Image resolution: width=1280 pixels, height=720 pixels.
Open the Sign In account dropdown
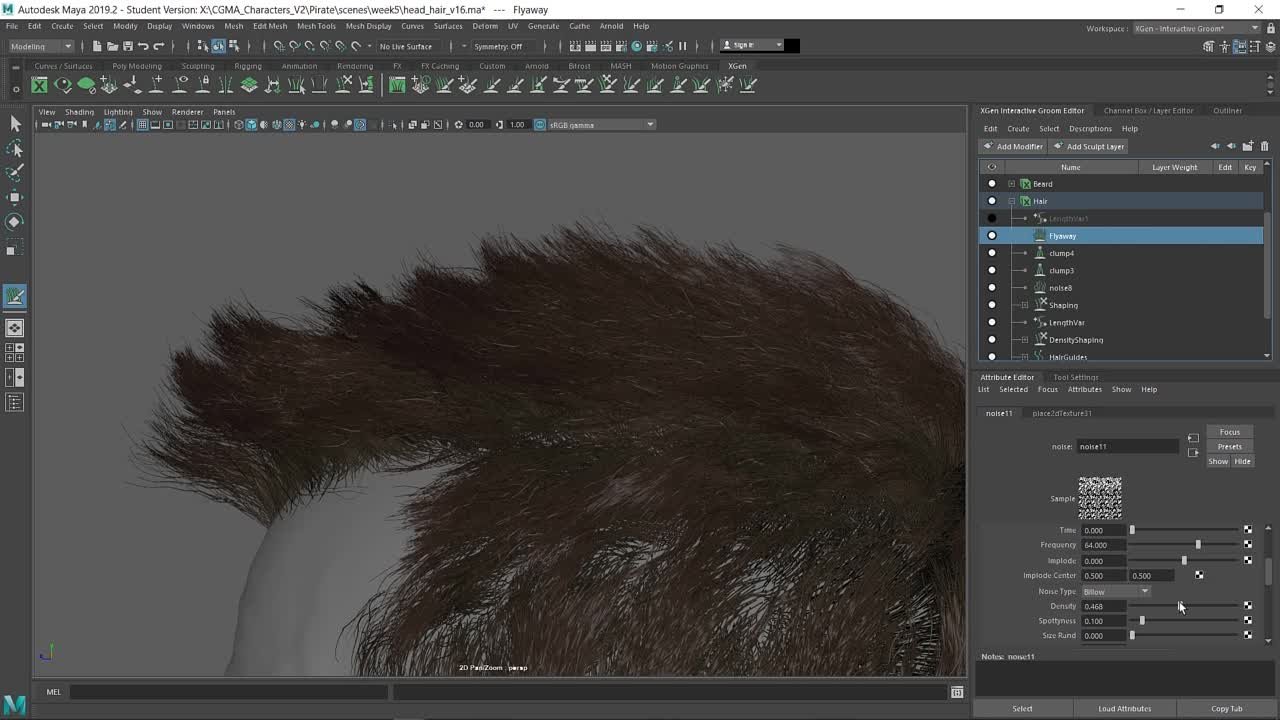point(752,45)
